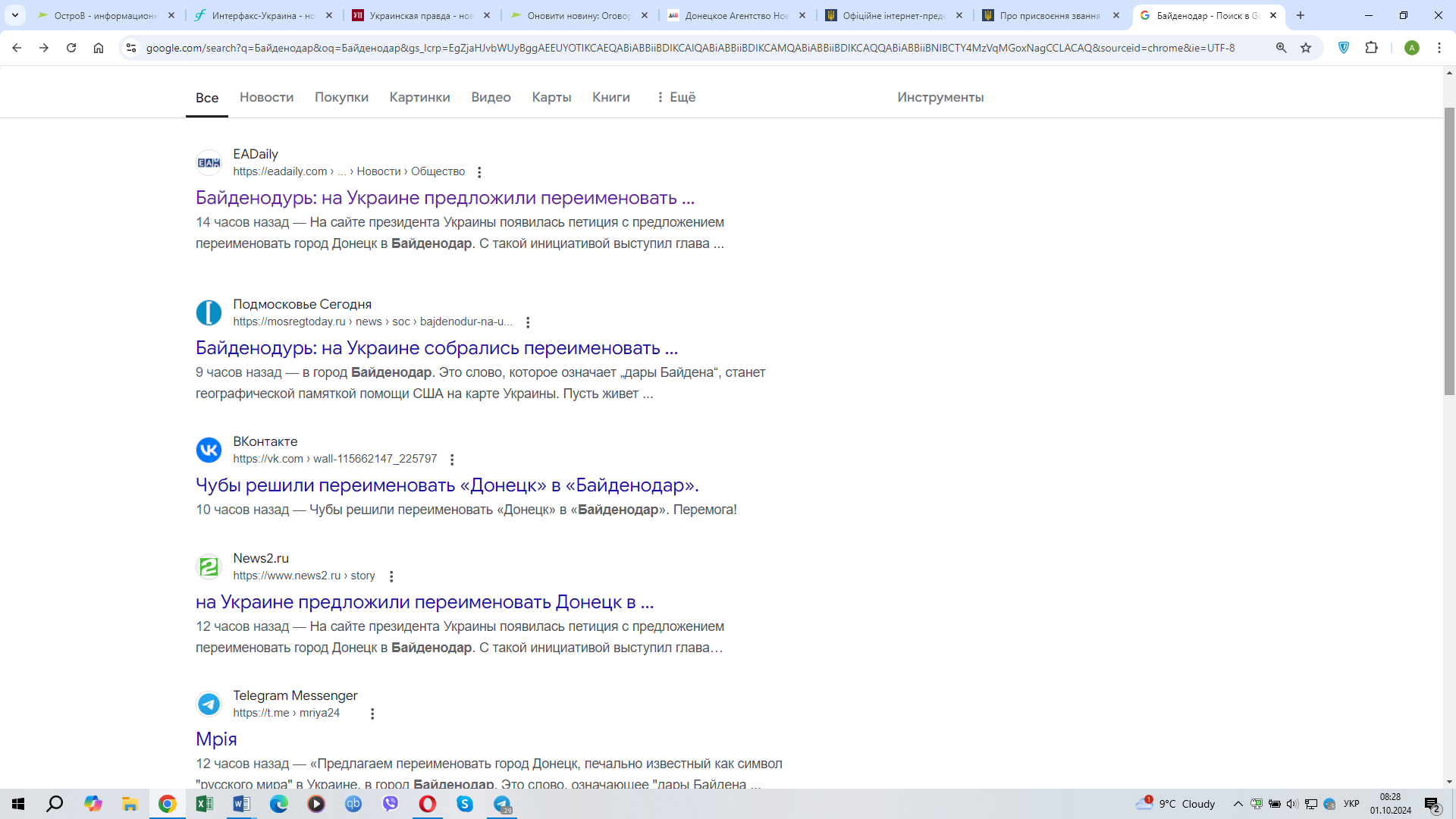
Task: Expand the Ещё search filters menu
Action: (676, 97)
